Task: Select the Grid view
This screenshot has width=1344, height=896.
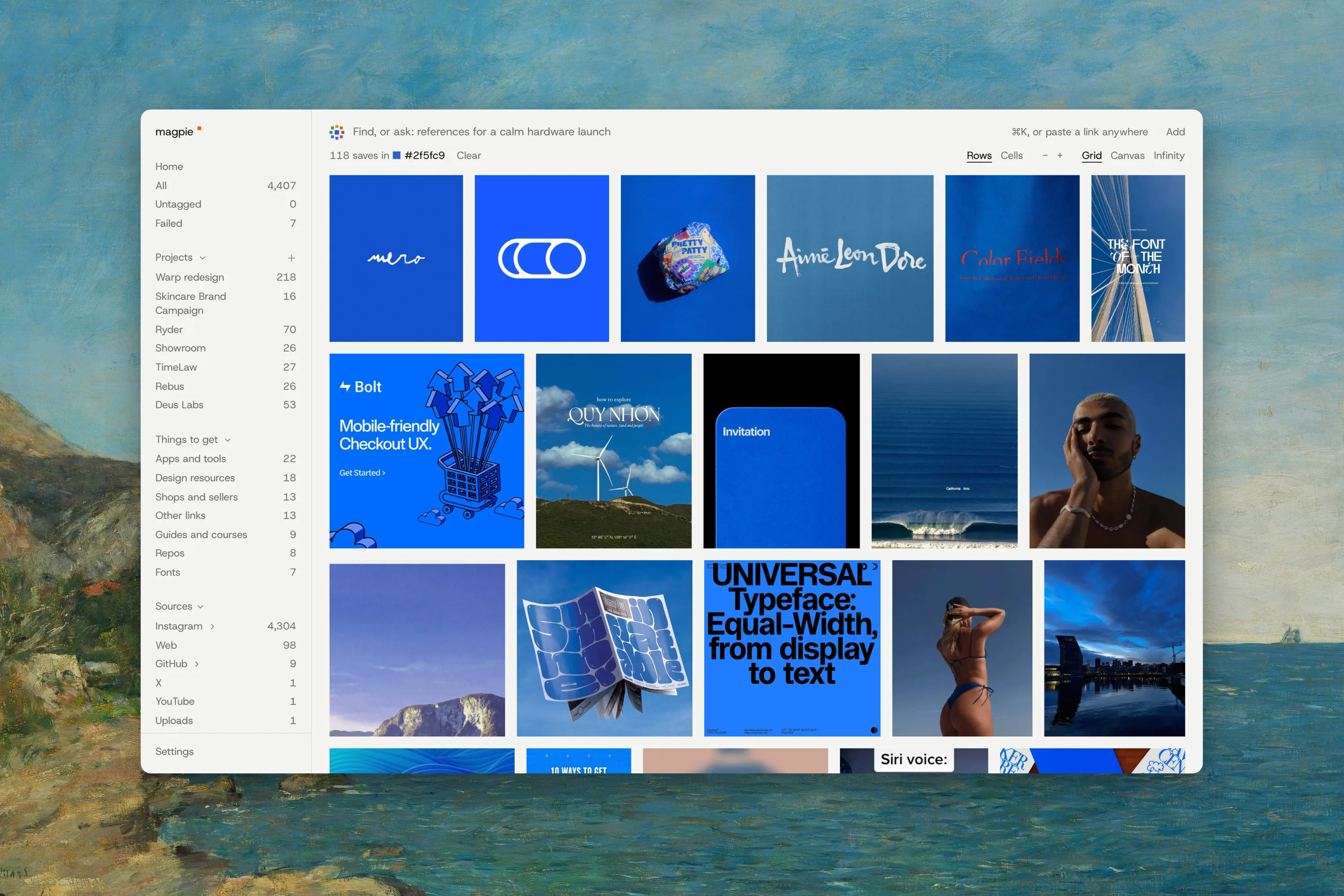Action: (x=1091, y=155)
